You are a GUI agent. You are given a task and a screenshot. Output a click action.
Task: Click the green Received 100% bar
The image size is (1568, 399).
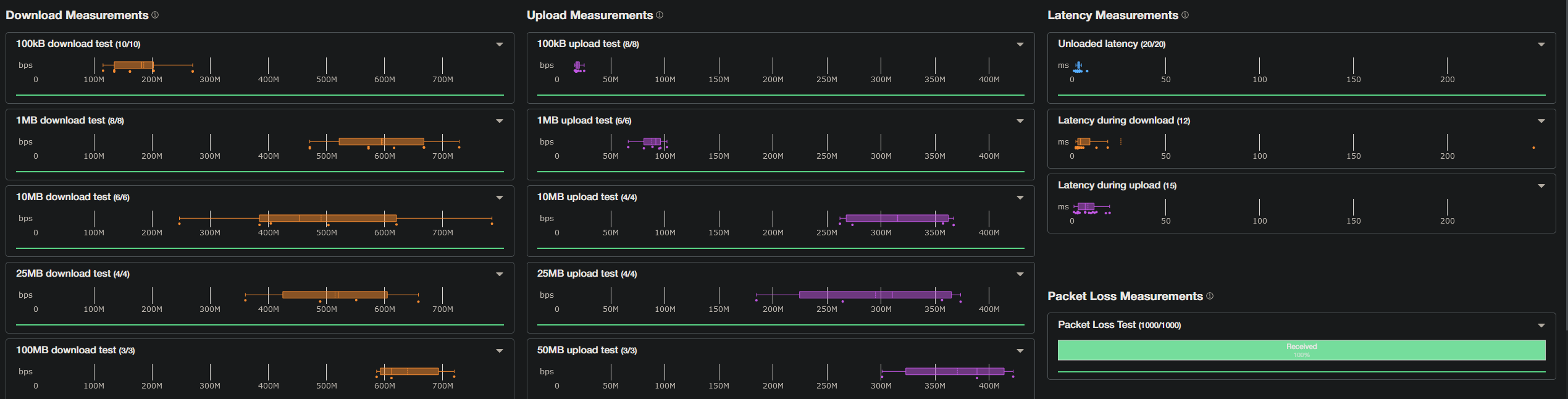point(1303,350)
